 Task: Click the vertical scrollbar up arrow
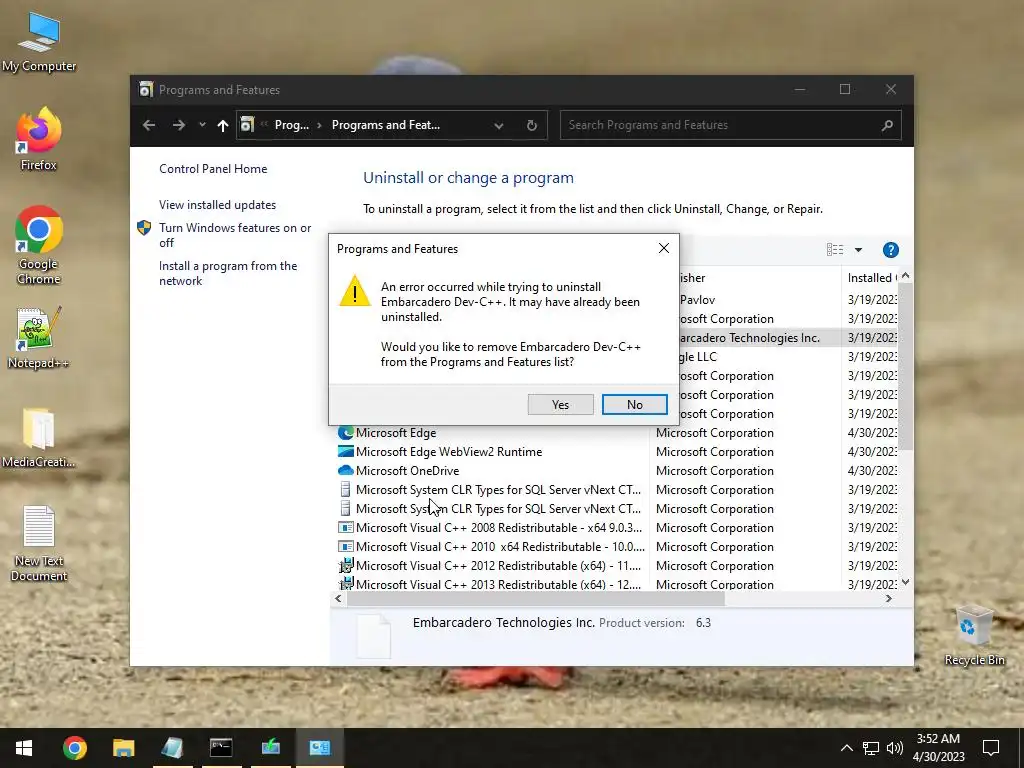[905, 276]
